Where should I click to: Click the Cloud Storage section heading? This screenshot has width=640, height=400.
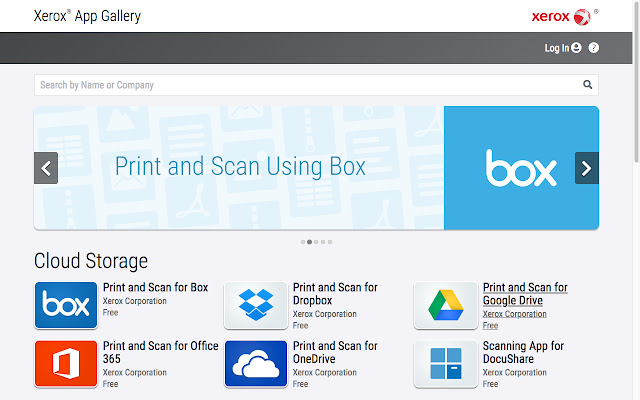point(91,261)
